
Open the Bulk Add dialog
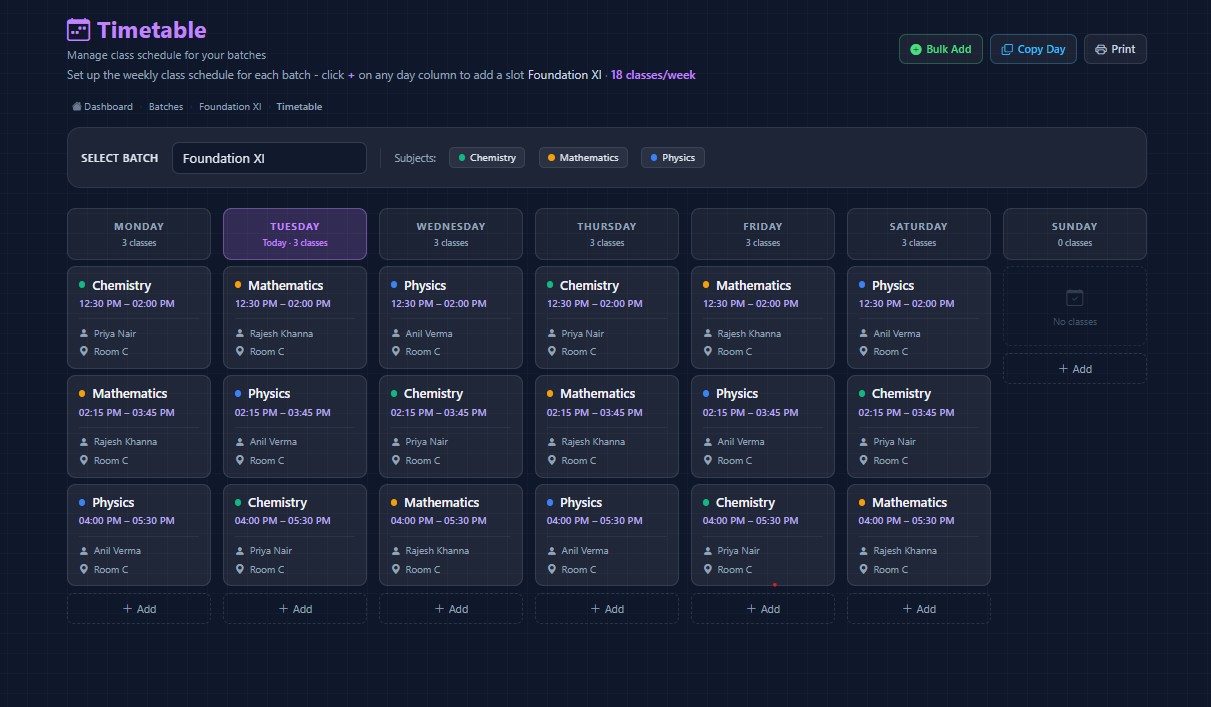(x=940, y=49)
